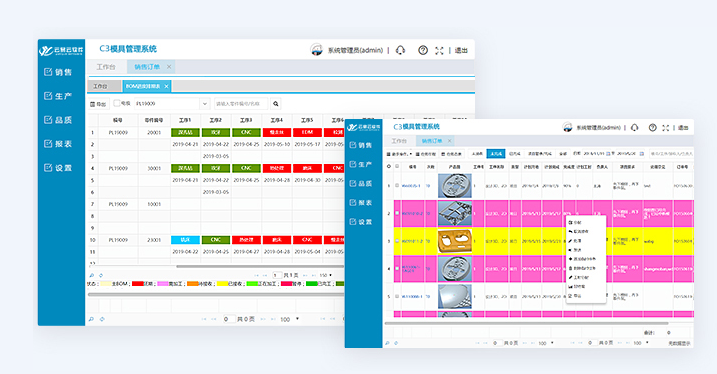Click the help question mark icon, left window
Viewport: 717px width, 374px height.
click(423, 50)
